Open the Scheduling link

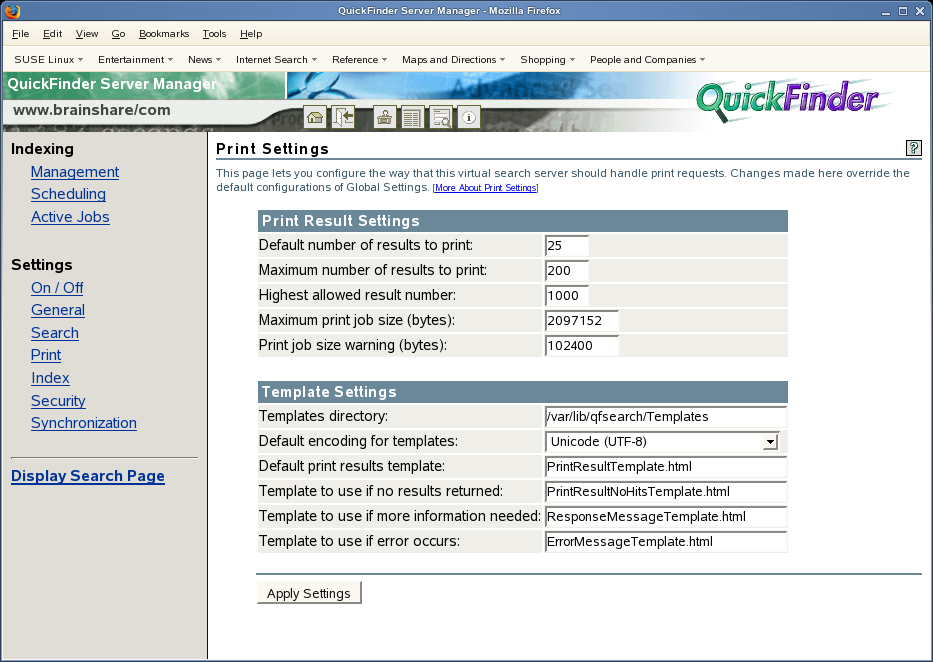coord(68,194)
